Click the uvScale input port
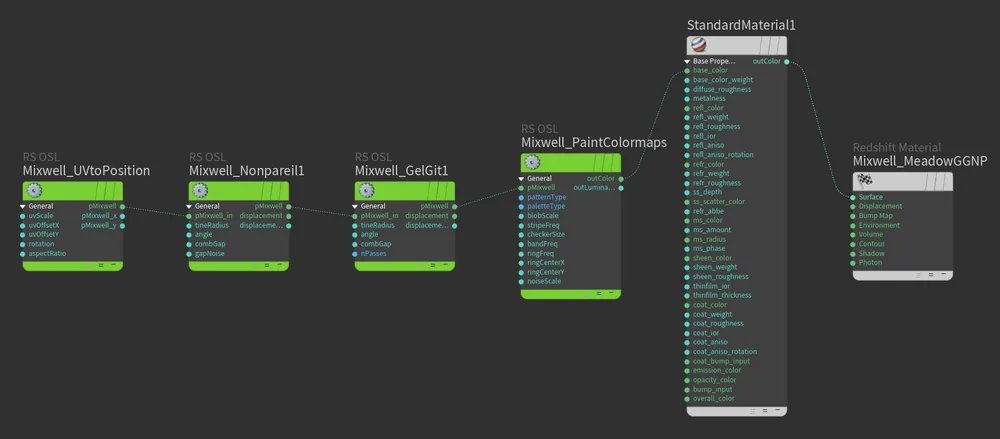 coord(23,216)
